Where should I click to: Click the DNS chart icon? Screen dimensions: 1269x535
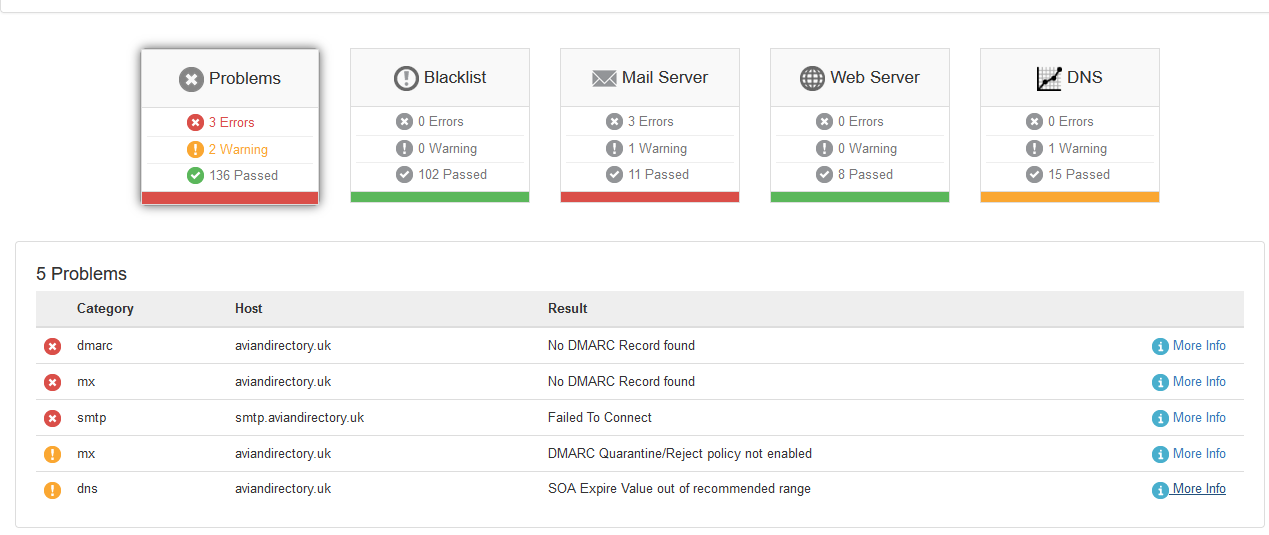pos(1049,78)
